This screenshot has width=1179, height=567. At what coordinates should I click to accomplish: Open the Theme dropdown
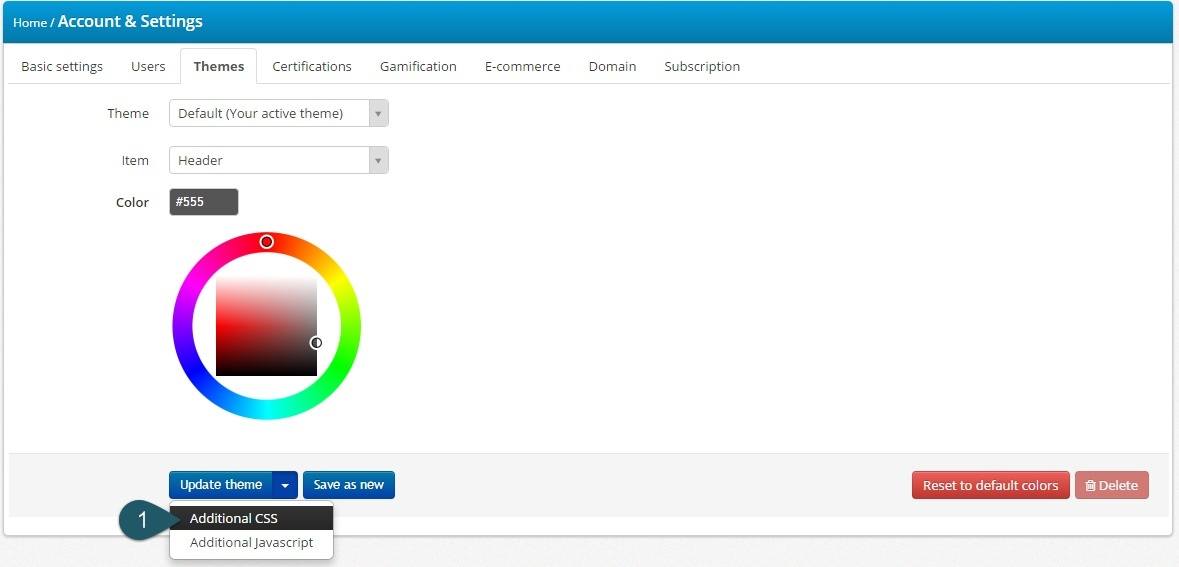[x=279, y=114]
